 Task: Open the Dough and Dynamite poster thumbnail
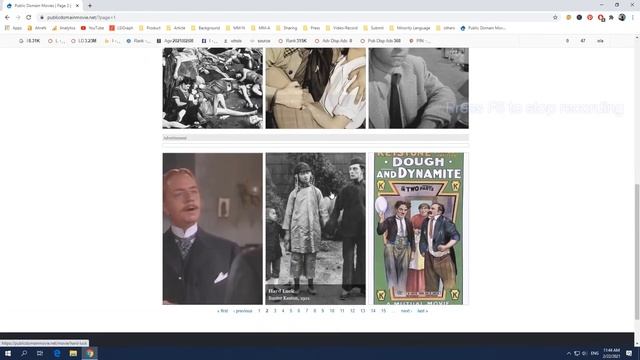click(x=419, y=229)
